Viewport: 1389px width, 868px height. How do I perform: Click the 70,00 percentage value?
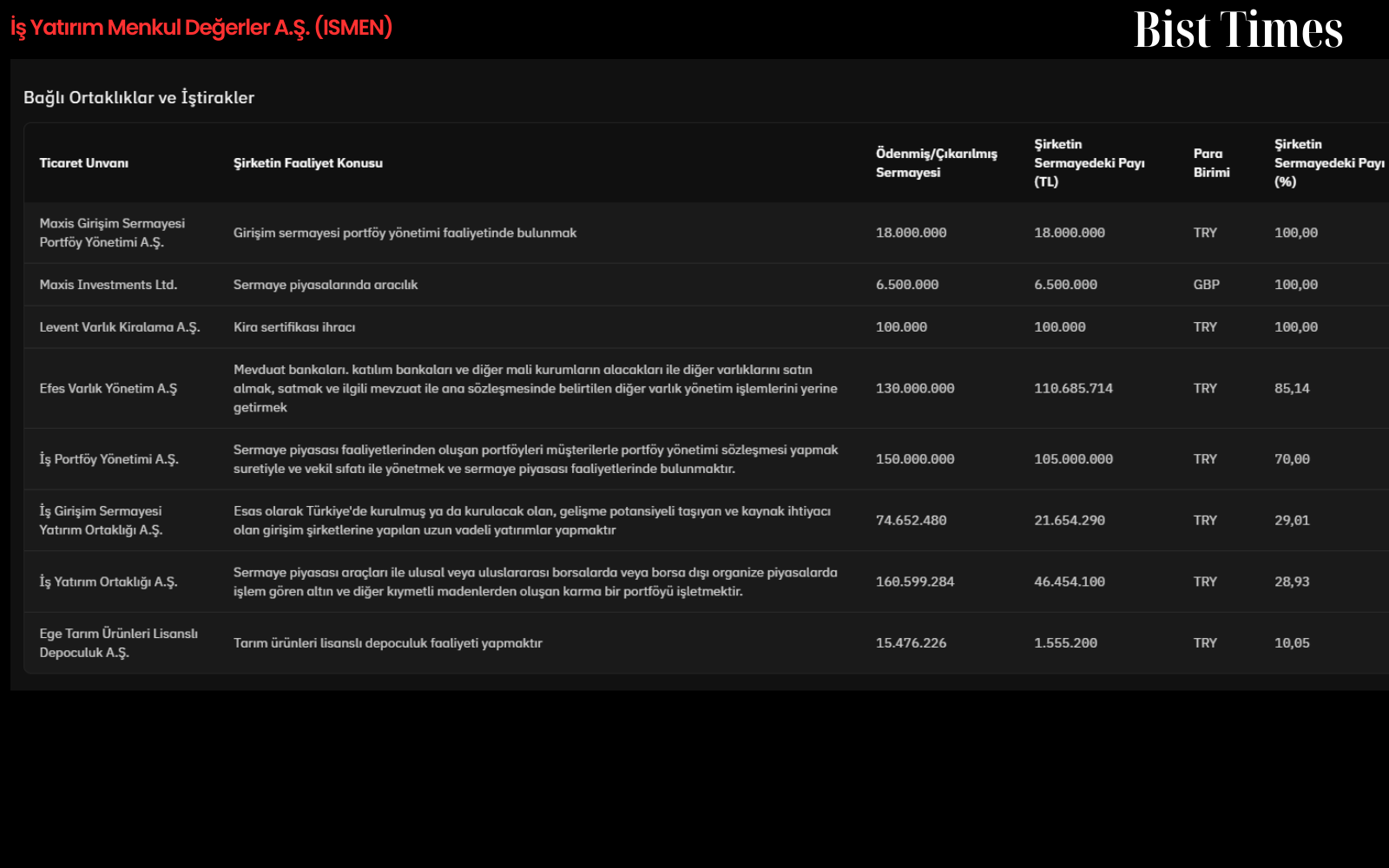point(1292,459)
